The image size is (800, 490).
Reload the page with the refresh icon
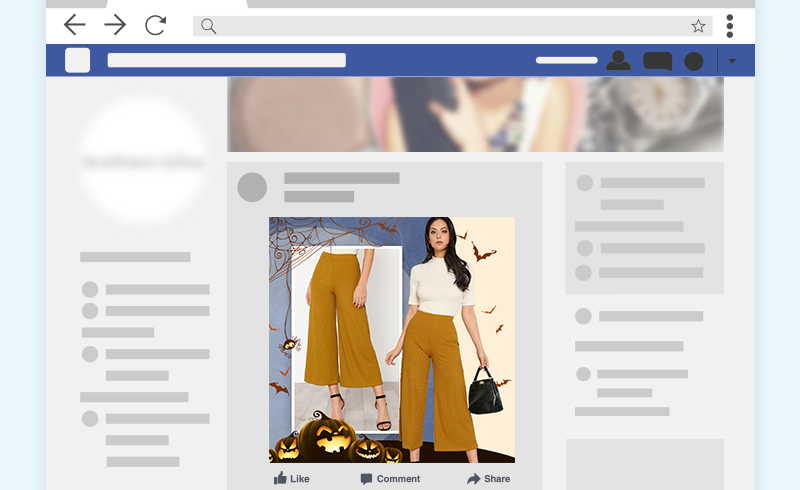(x=155, y=25)
